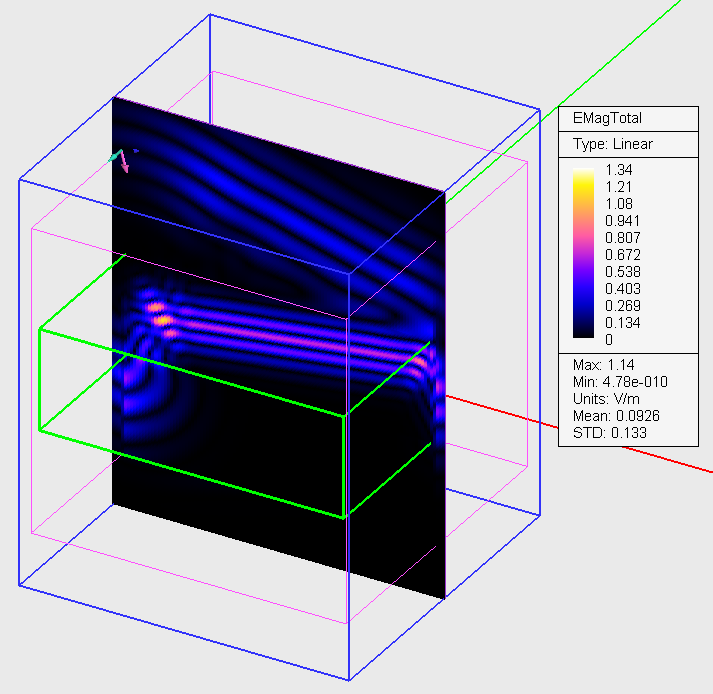
Task: Click the Units: V/m entry
Action: click(606, 399)
